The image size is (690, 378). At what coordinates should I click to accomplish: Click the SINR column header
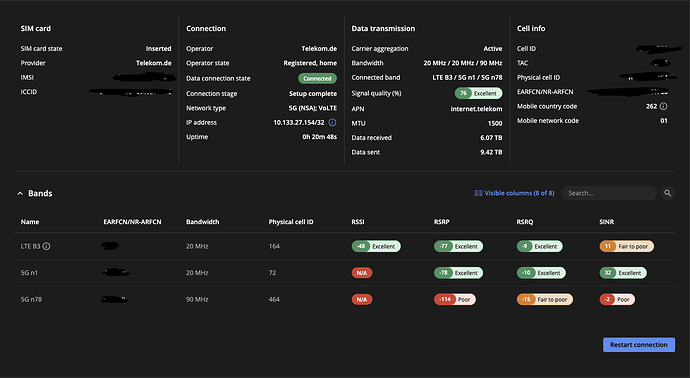click(x=606, y=222)
